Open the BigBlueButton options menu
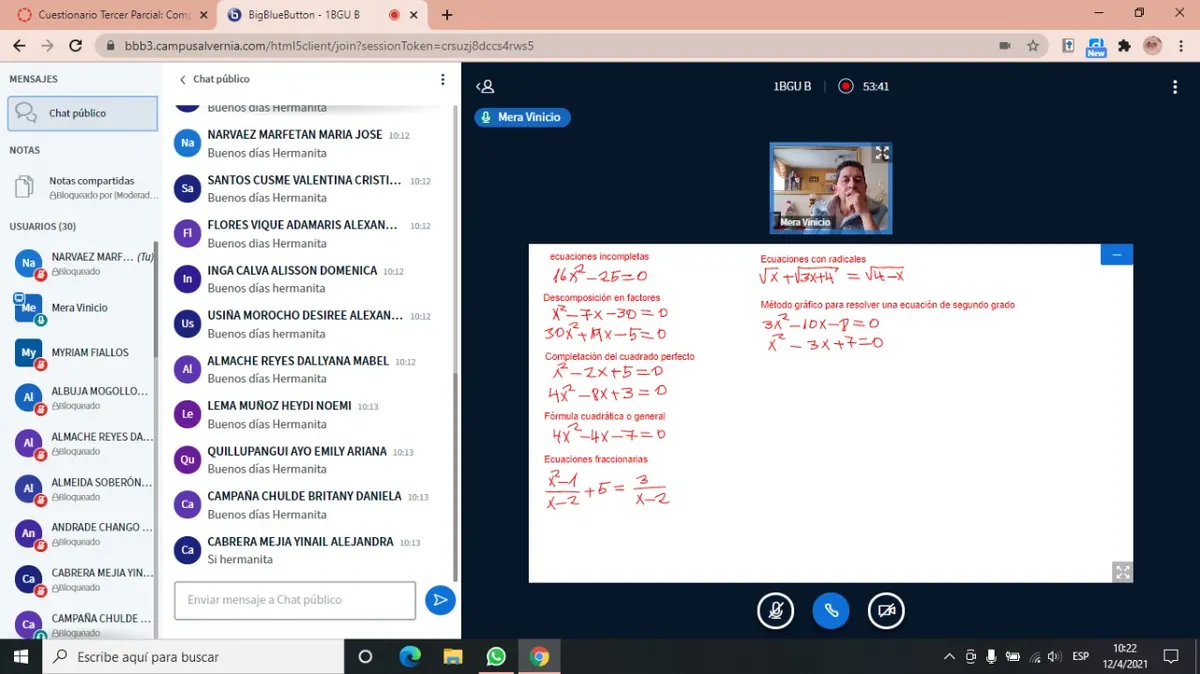Image resolution: width=1200 pixels, height=674 pixels. [1175, 87]
